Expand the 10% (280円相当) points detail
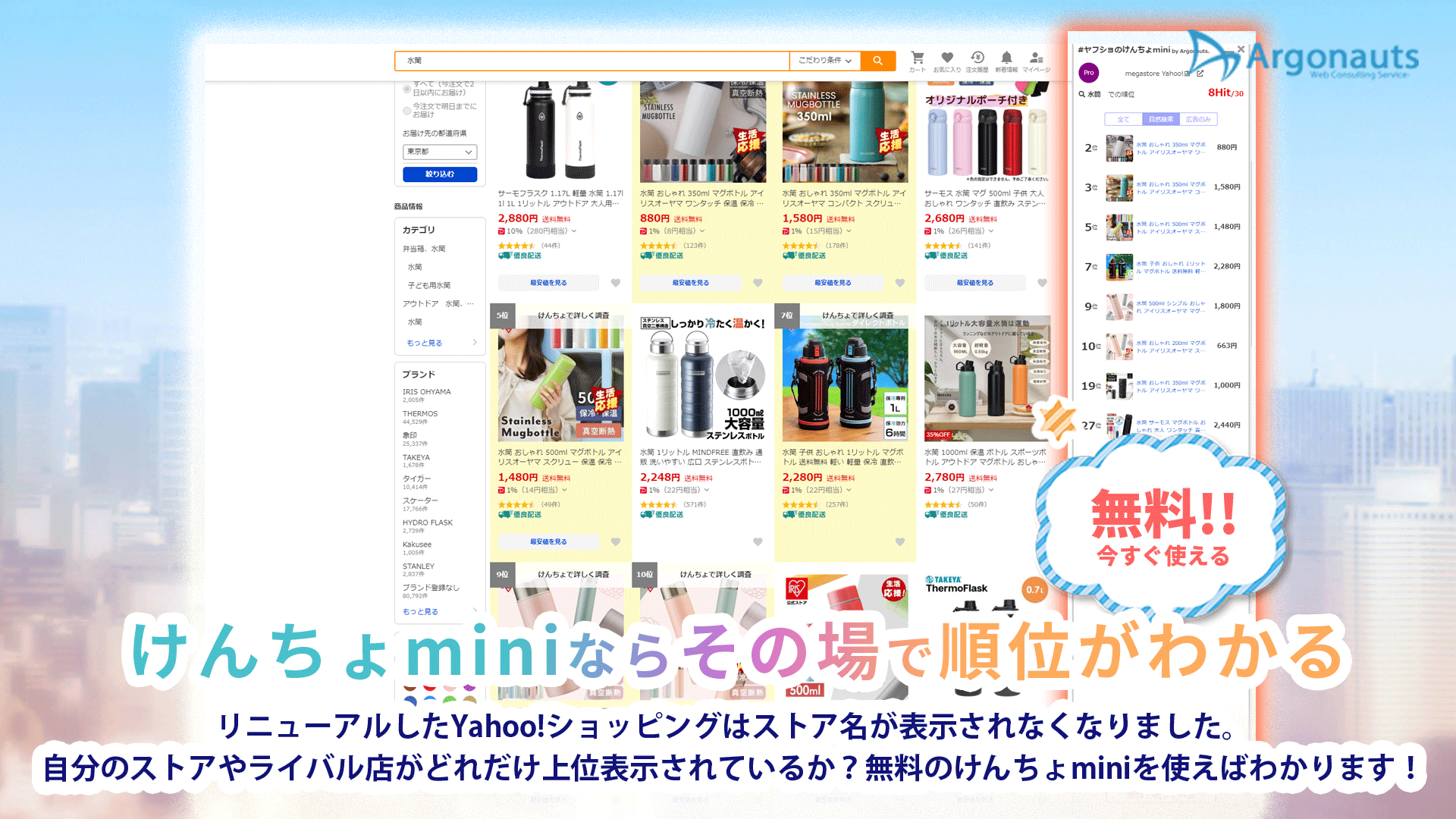 pos(574,231)
